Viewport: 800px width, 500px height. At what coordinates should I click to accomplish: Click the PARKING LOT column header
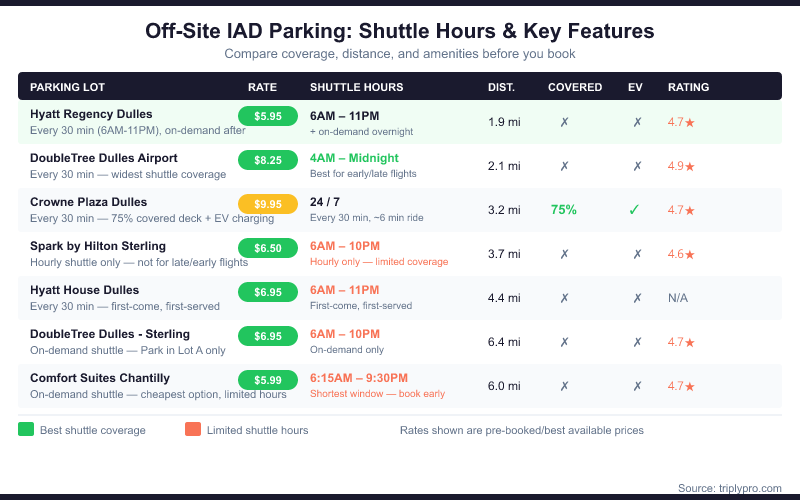pyautogui.click(x=67, y=87)
